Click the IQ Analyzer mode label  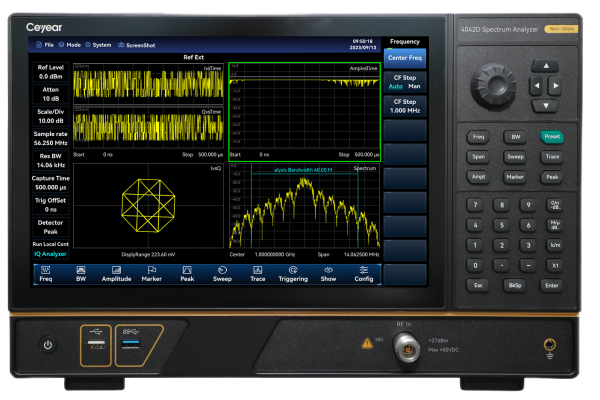tap(51, 254)
